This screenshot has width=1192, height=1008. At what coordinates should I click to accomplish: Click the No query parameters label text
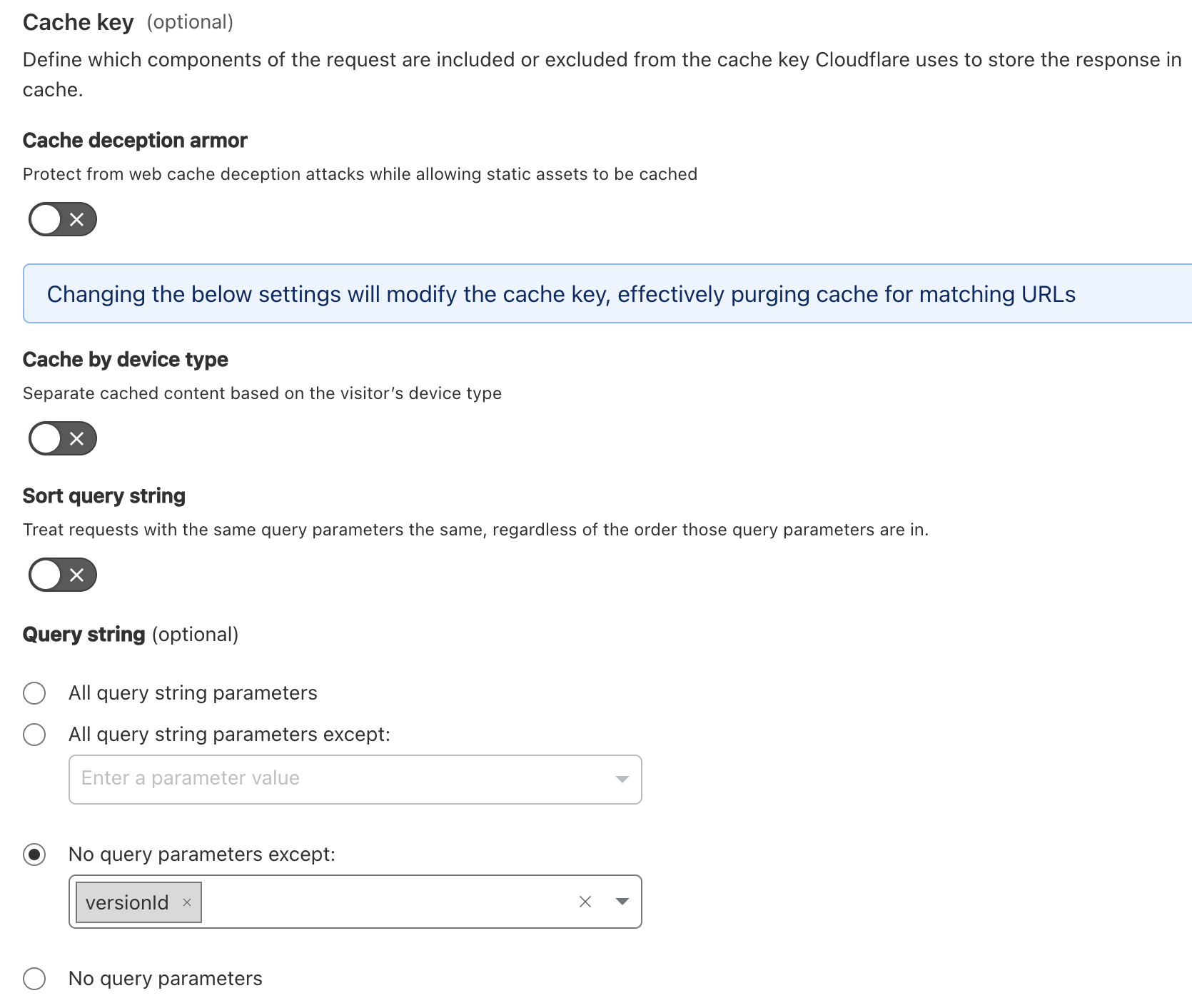(x=166, y=979)
